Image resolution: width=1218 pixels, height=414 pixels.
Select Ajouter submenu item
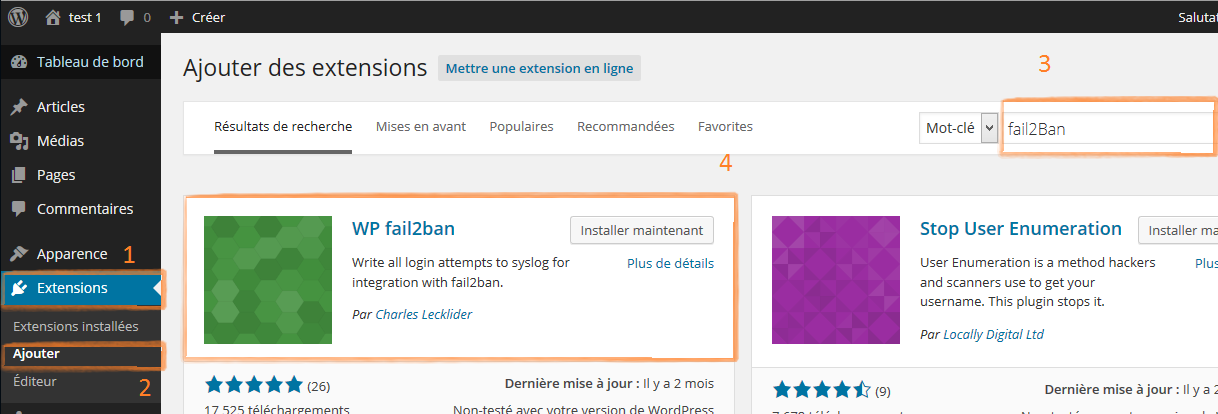point(36,353)
